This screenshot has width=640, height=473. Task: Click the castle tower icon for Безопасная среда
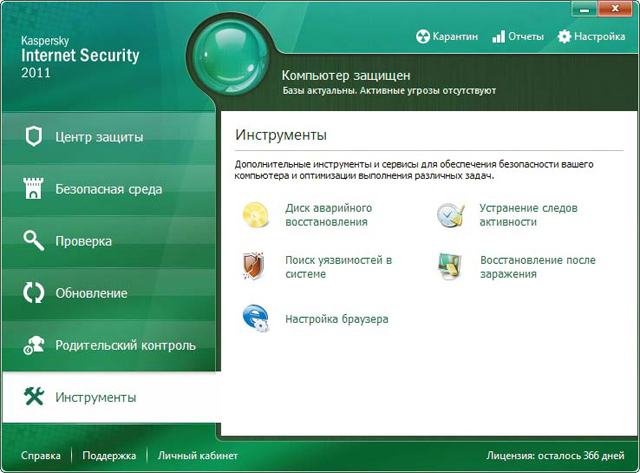coord(33,188)
